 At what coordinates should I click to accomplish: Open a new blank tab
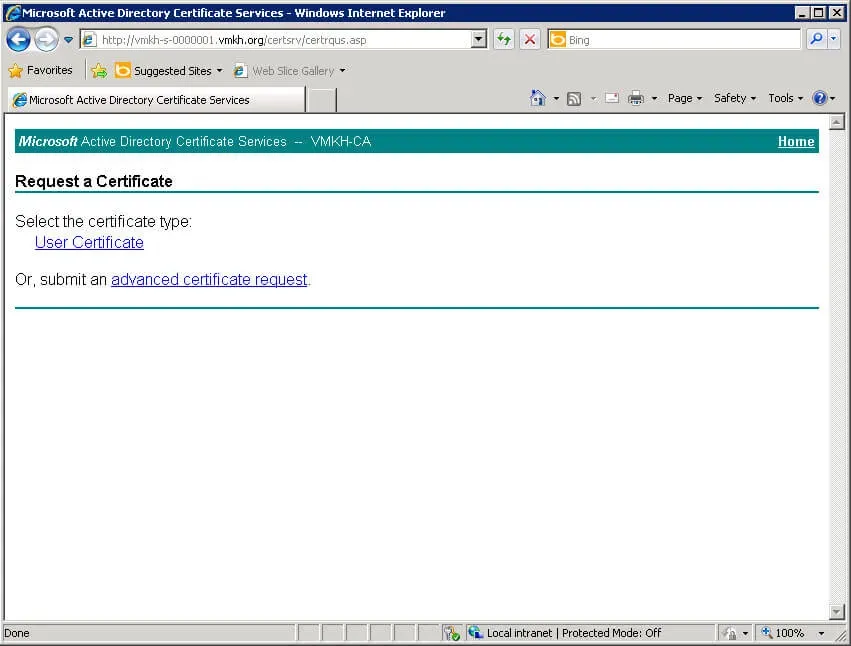pos(321,100)
